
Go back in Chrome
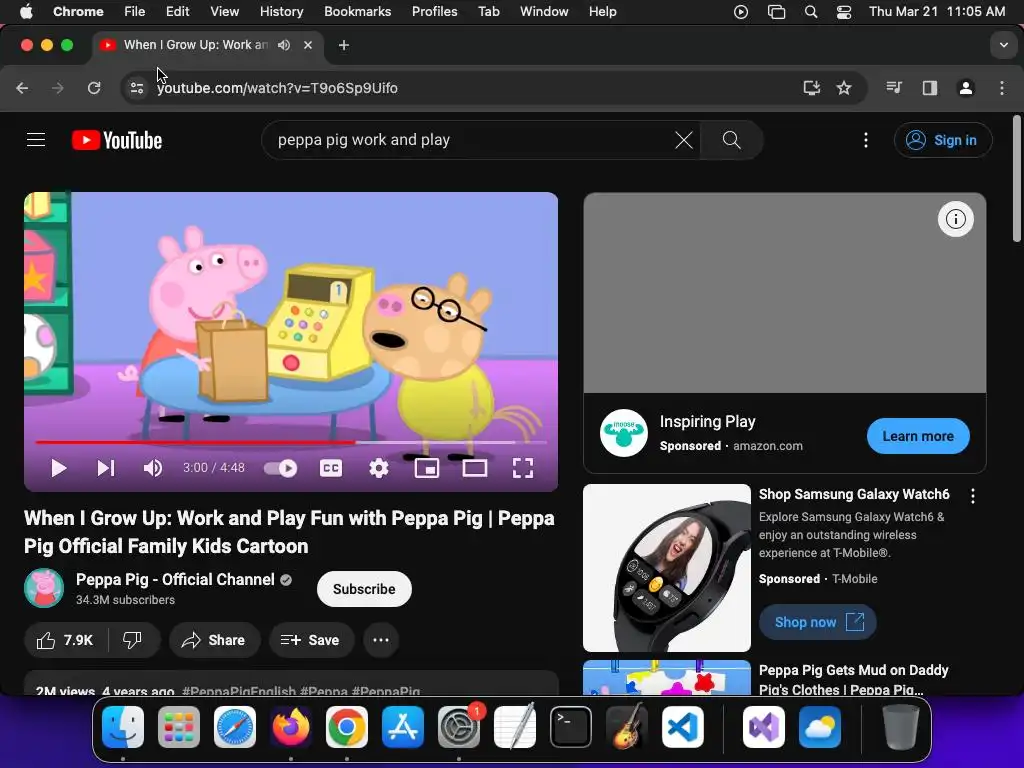click(x=22, y=88)
